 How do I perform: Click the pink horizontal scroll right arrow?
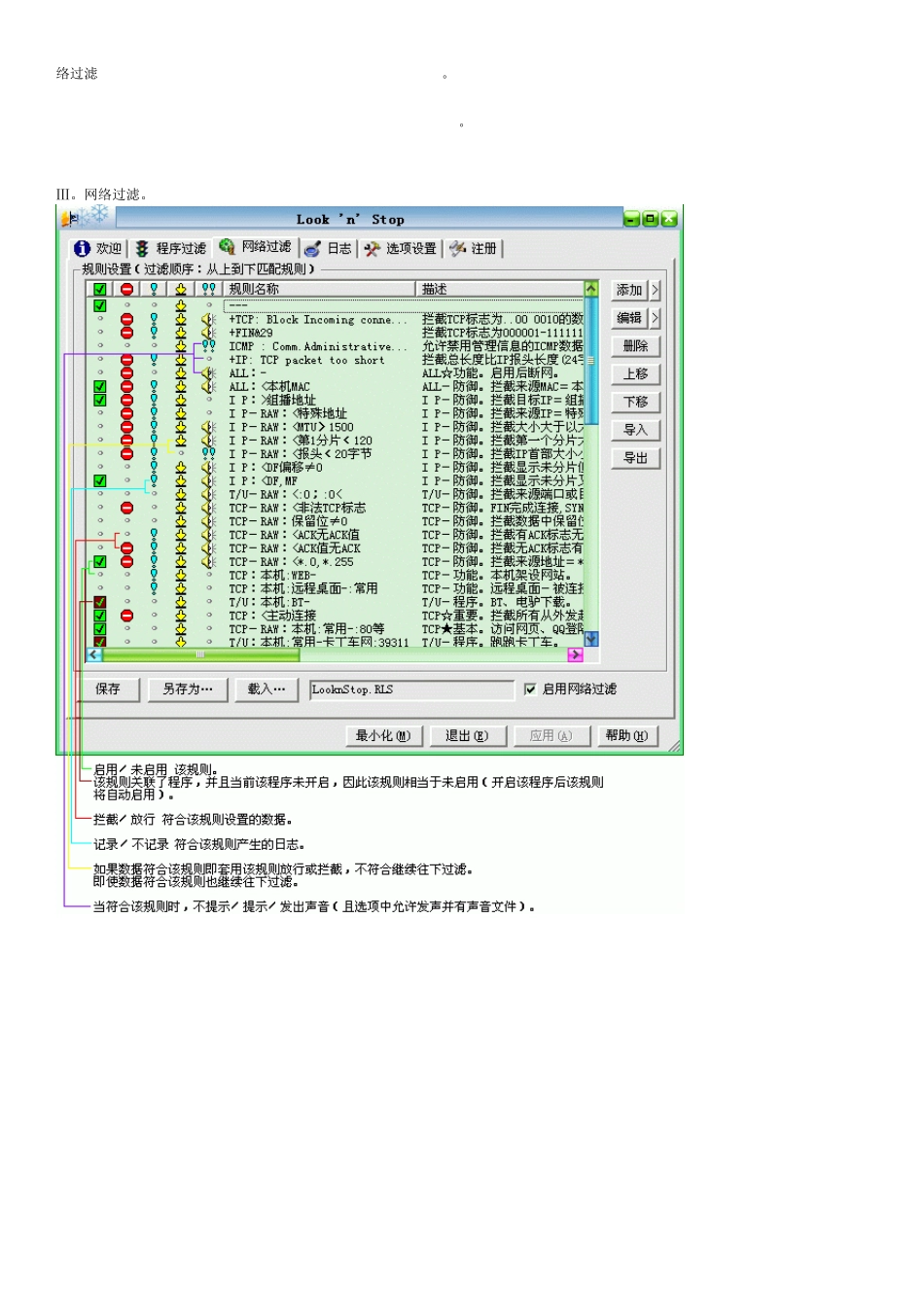(575, 655)
